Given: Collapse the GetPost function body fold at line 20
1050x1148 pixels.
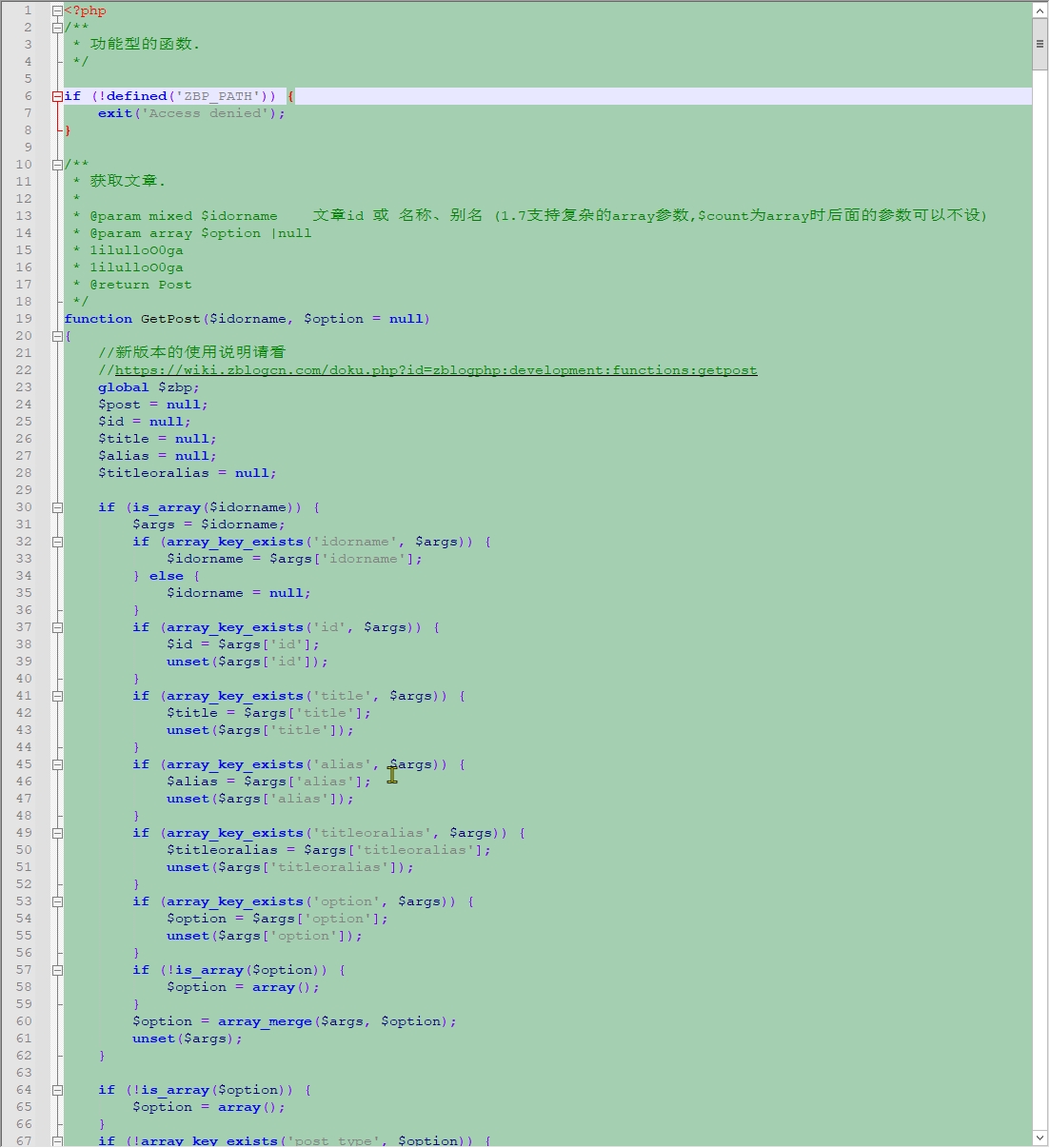Looking at the screenshot, I should point(57,336).
